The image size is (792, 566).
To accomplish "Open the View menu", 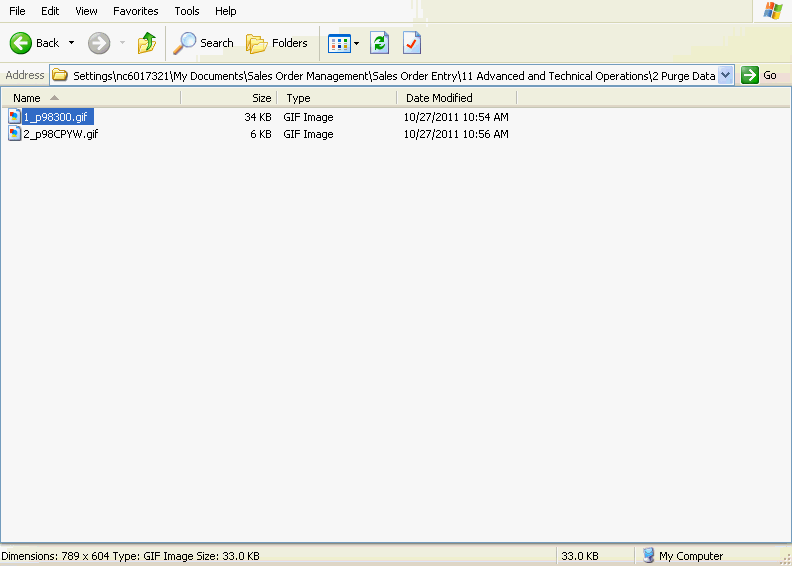I will coord(86,11).
